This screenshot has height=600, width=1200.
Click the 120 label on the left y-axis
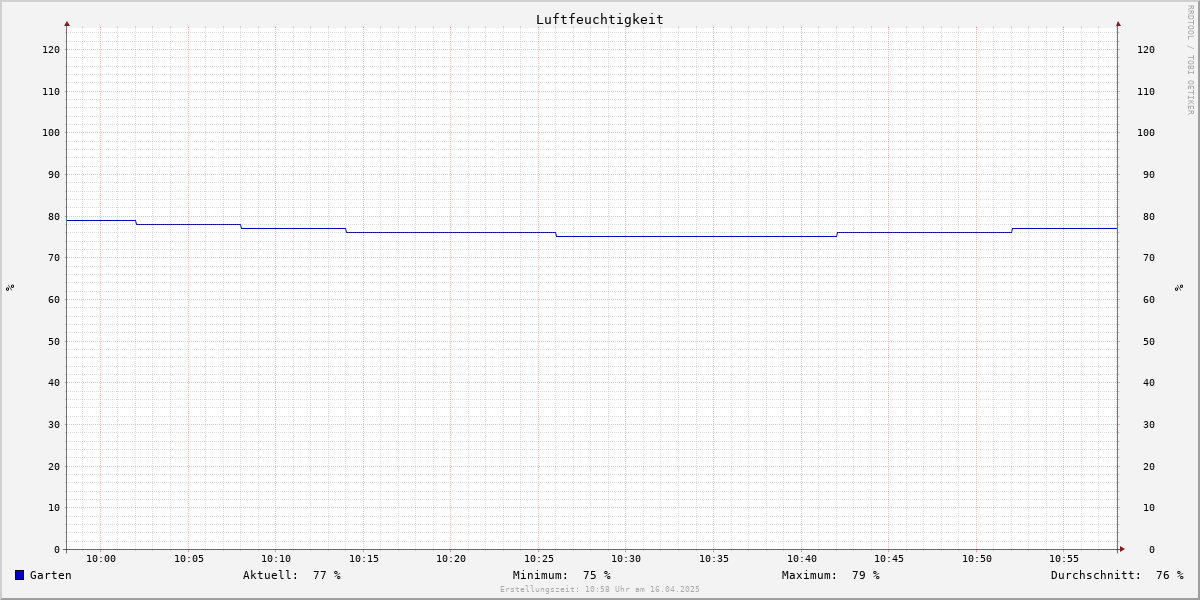(51, 49)
